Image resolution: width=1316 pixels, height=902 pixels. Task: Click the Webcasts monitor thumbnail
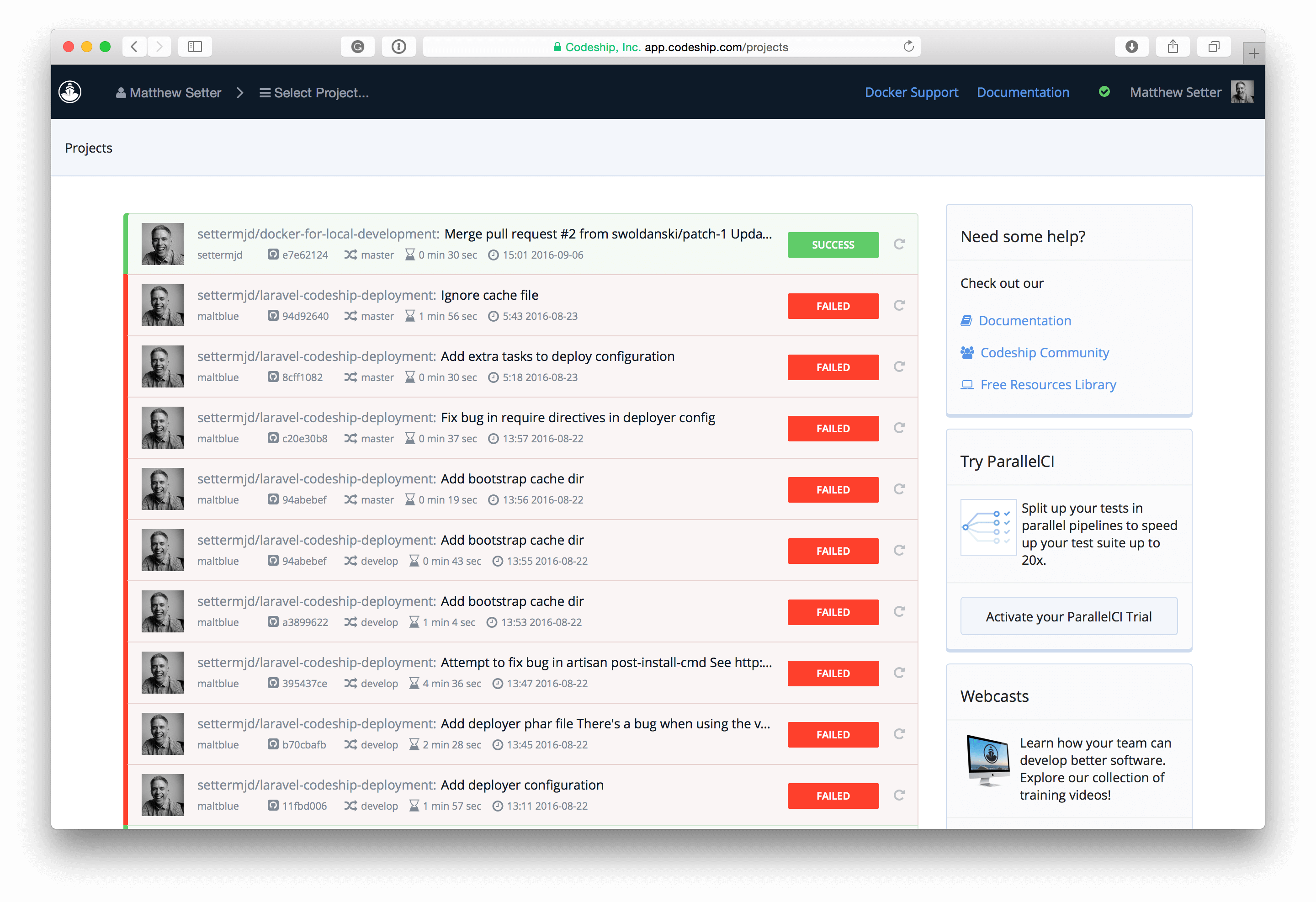987,760
